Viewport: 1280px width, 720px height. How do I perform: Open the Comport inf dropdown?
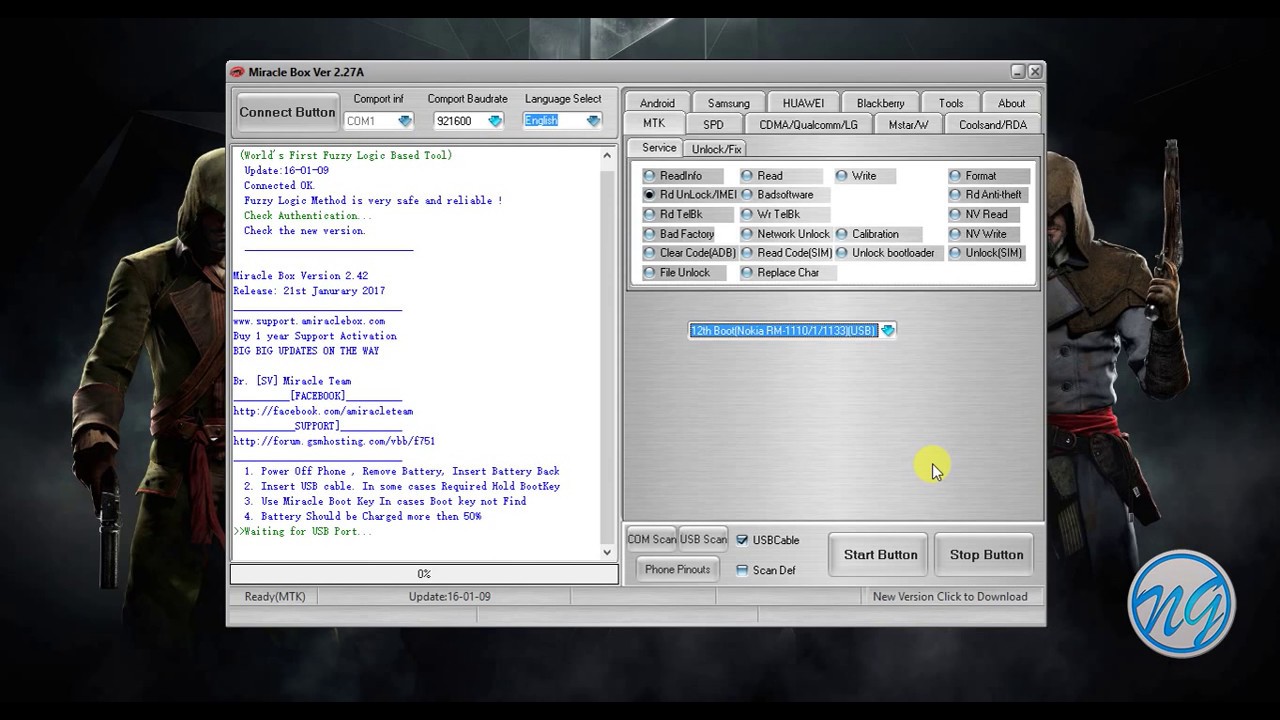(x=404, y=121)
